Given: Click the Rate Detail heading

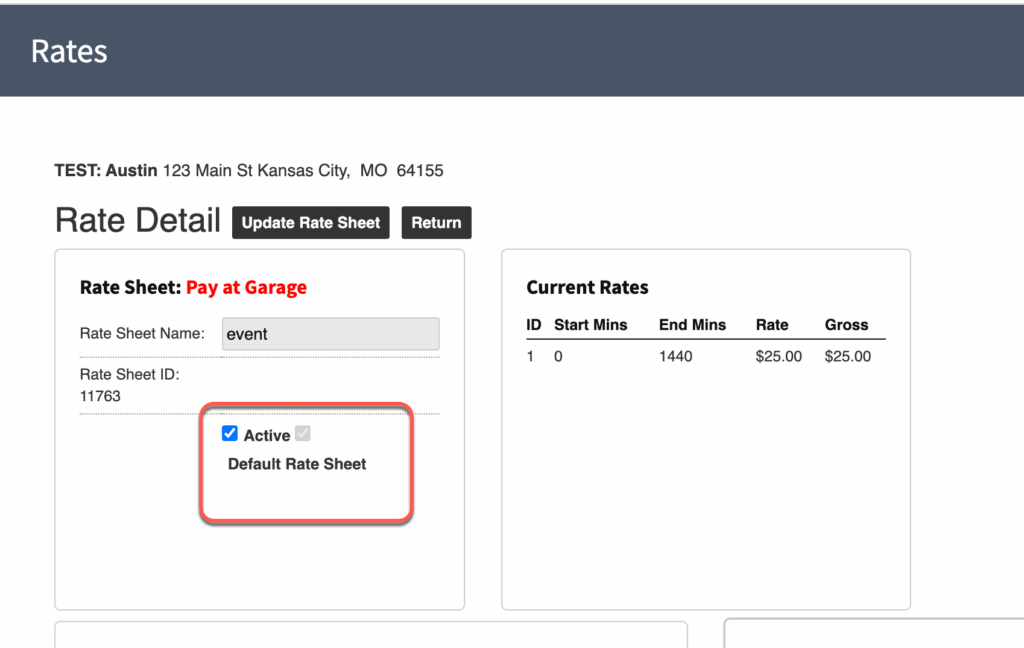Looking at the screenshot, I should click(x=137, y=221).
